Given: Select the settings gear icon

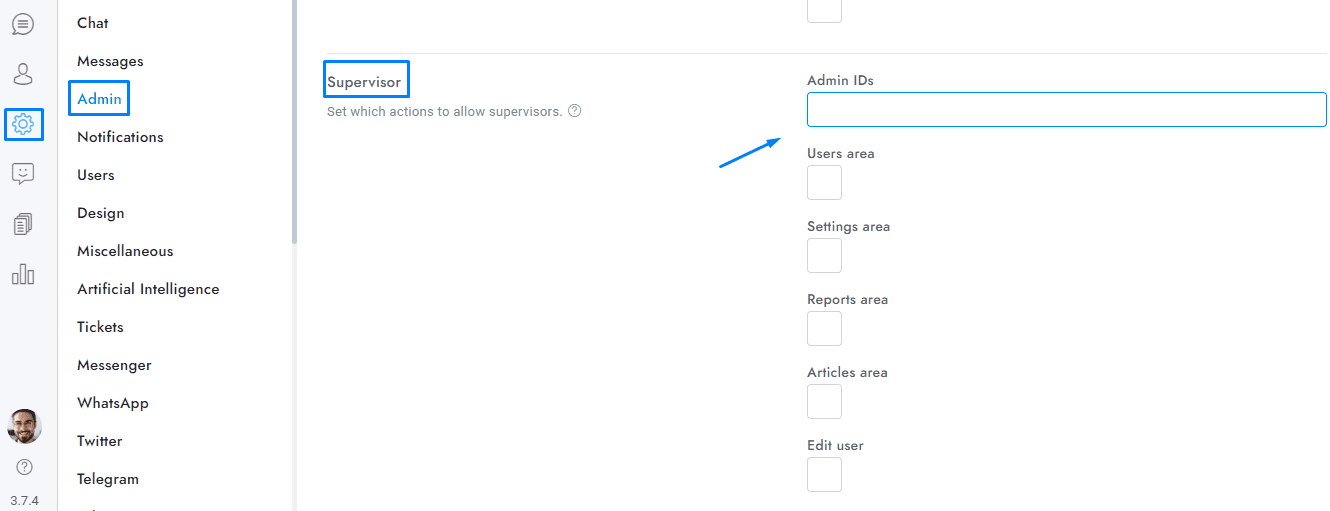Looking at the screenshot, I should pyautogui.click(x=23, y=124).
